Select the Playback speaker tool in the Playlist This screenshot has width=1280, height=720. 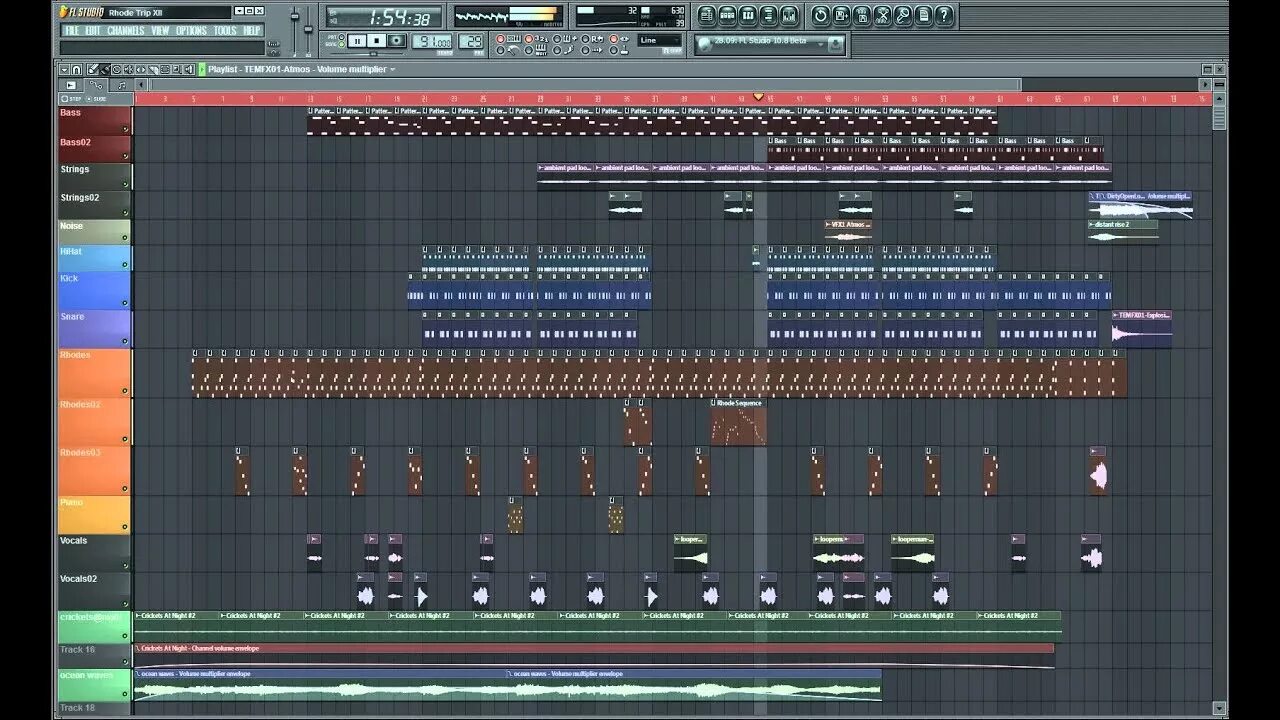pos(188,69)
